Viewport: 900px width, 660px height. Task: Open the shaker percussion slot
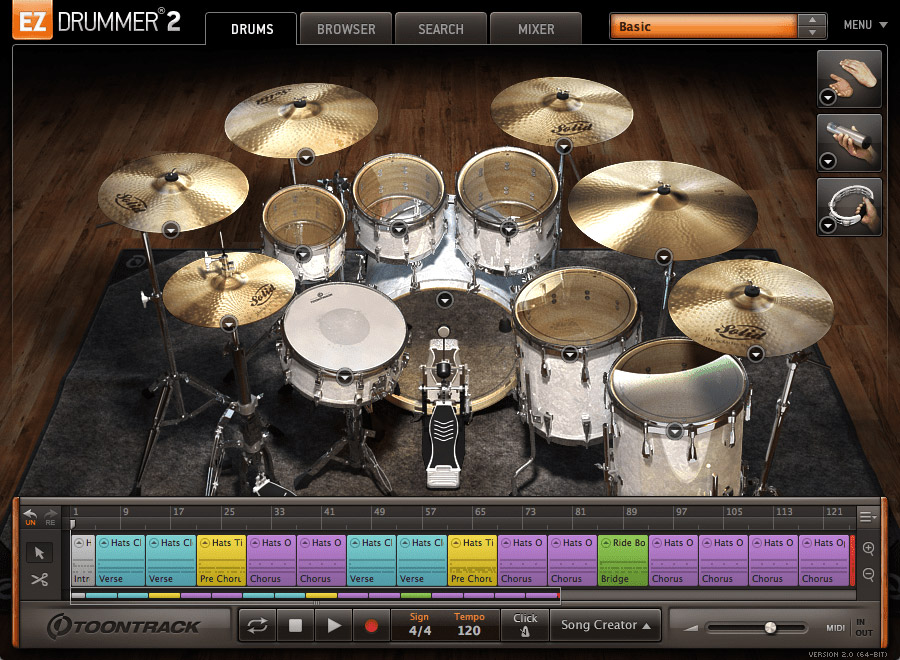(x=849, y=143)
